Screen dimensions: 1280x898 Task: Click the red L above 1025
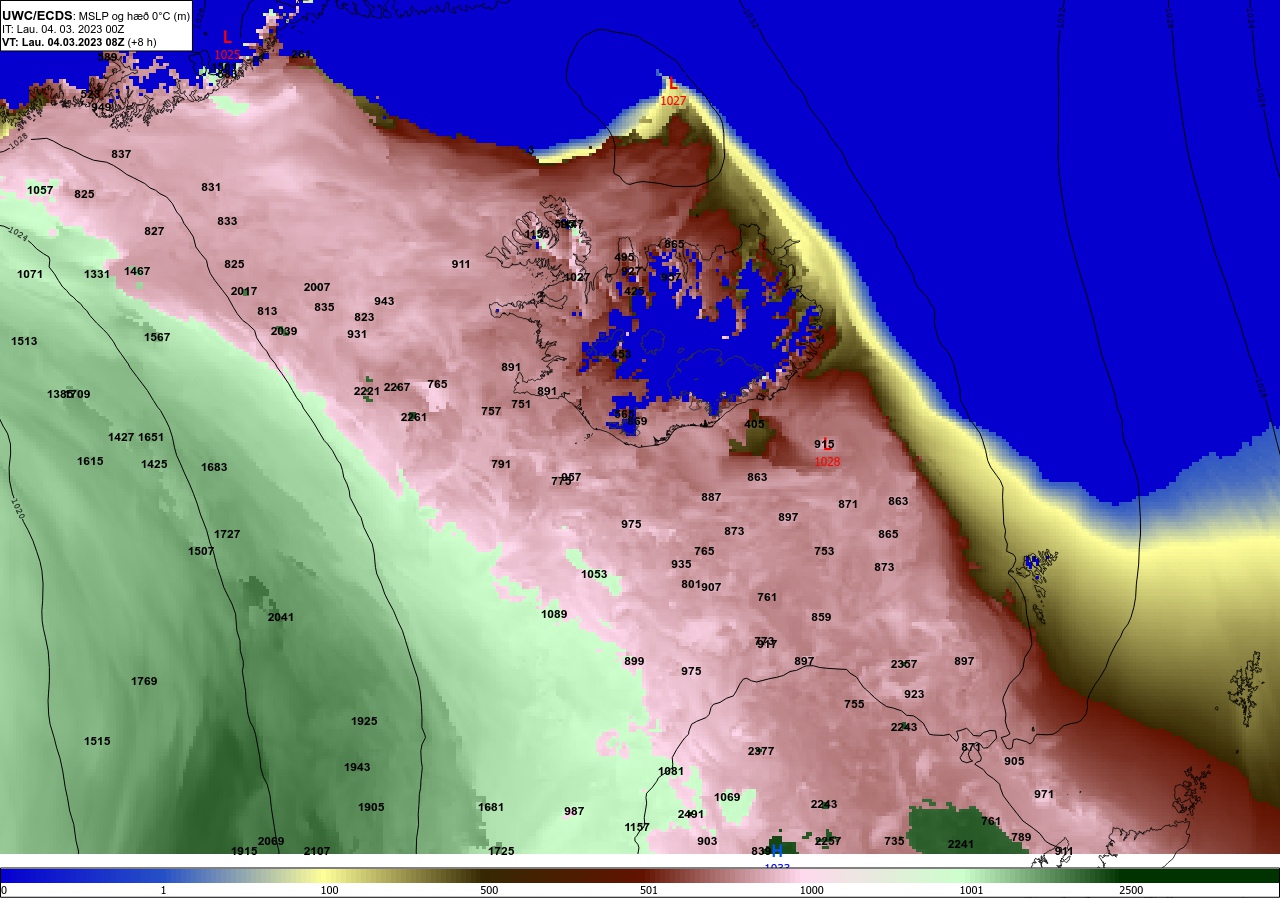coord(227,37)
